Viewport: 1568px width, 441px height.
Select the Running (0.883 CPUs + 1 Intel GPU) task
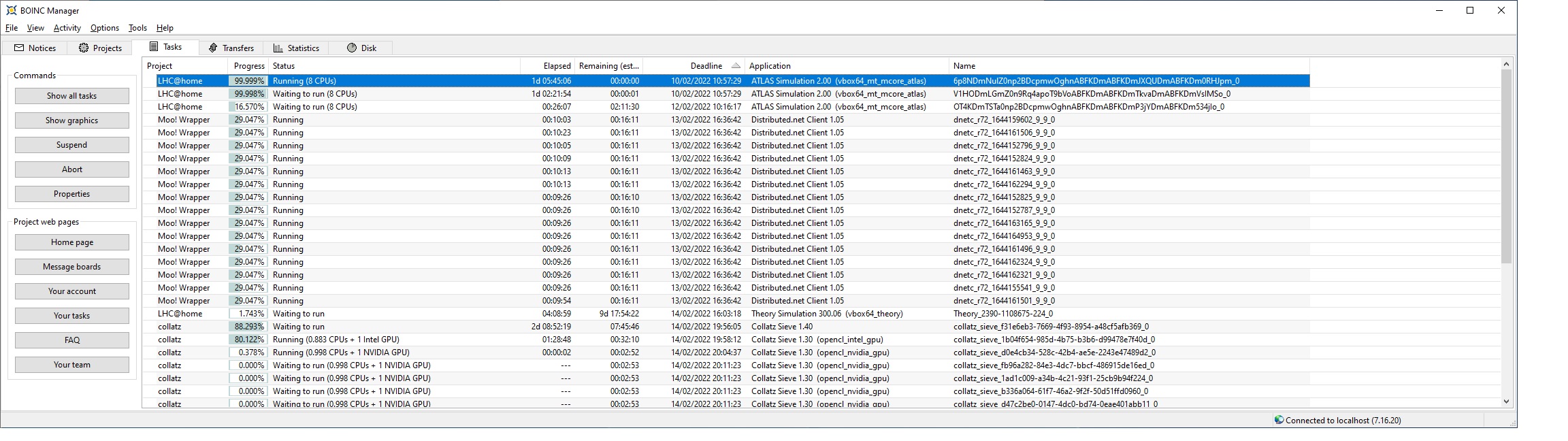click(726, 340)
